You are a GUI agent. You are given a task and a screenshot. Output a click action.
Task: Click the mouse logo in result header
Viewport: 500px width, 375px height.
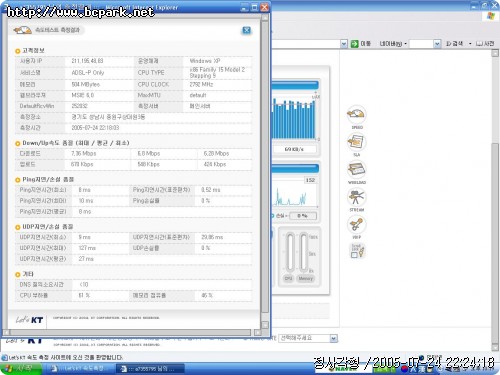[23, 30]
